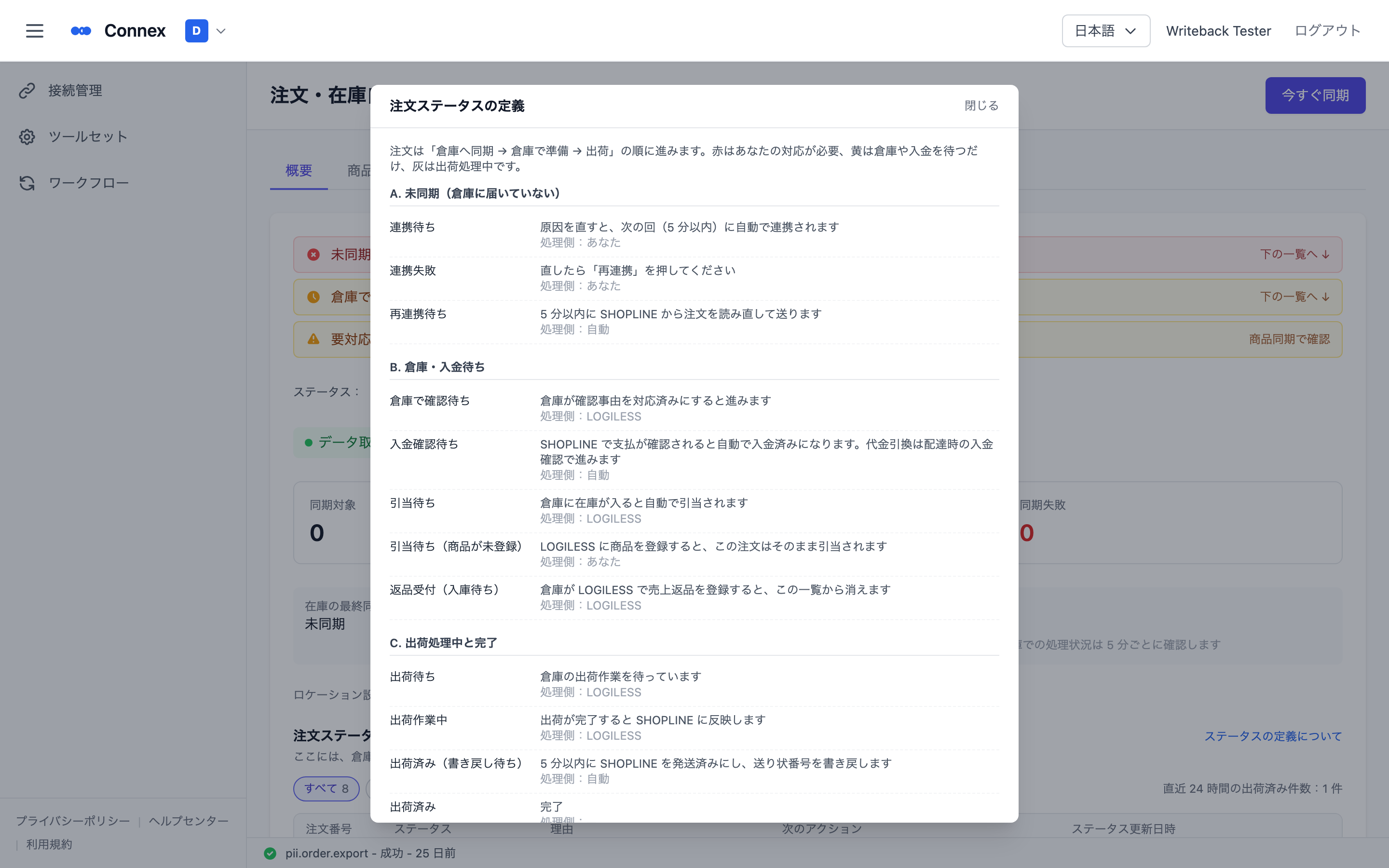Click the blue D workspace badge
Screen dimensions: 1389x868
[196, 31]
